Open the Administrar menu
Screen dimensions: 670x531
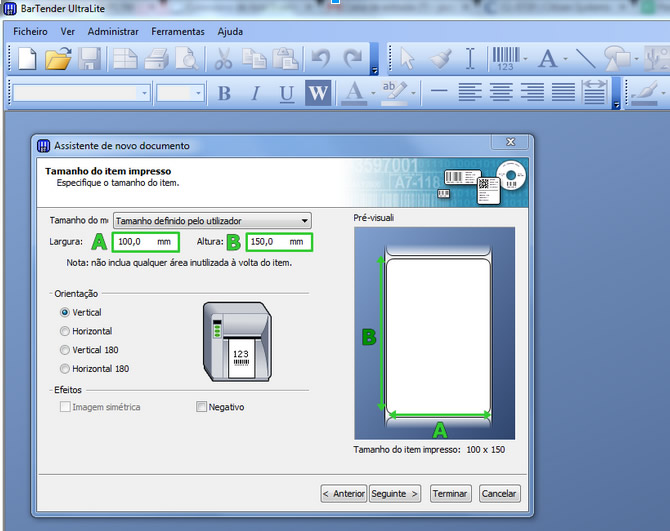[x=113, y=31]
